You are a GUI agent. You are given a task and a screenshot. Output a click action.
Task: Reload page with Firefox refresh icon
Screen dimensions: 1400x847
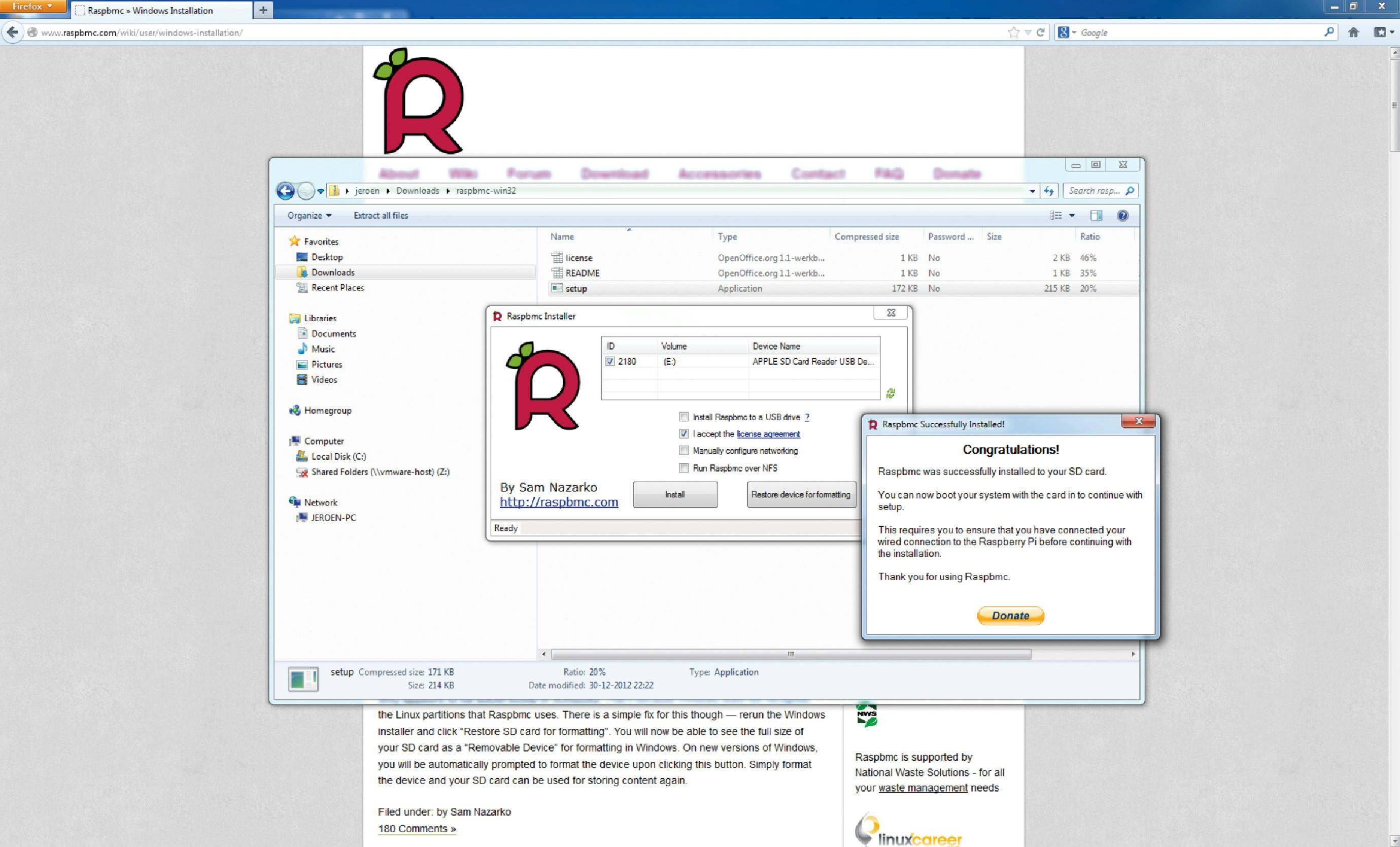coord(1041,32)
